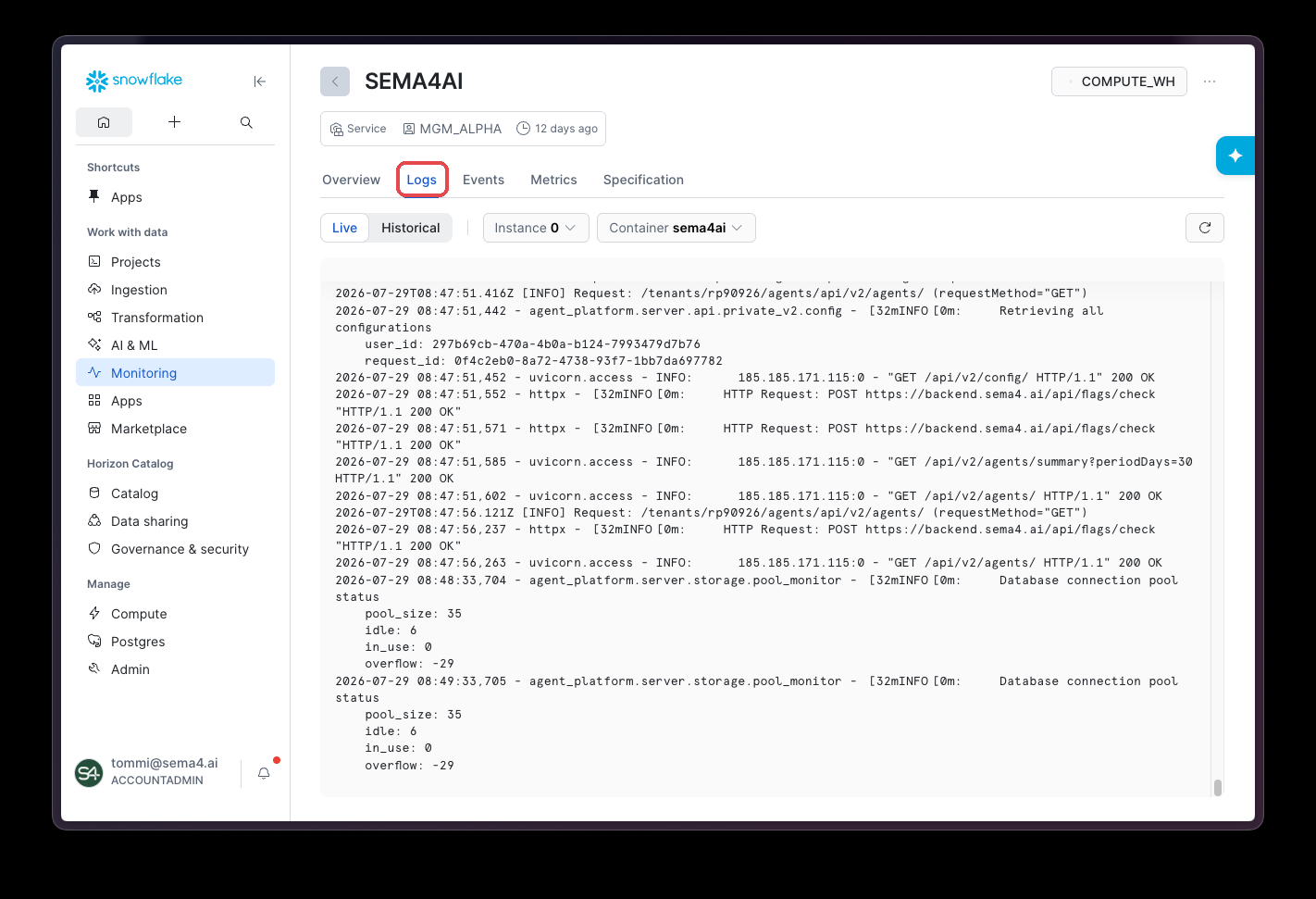This screenshot has width=1316, height=899.
Task: Click the Compute lightning icon
Action: coord(94,613)
